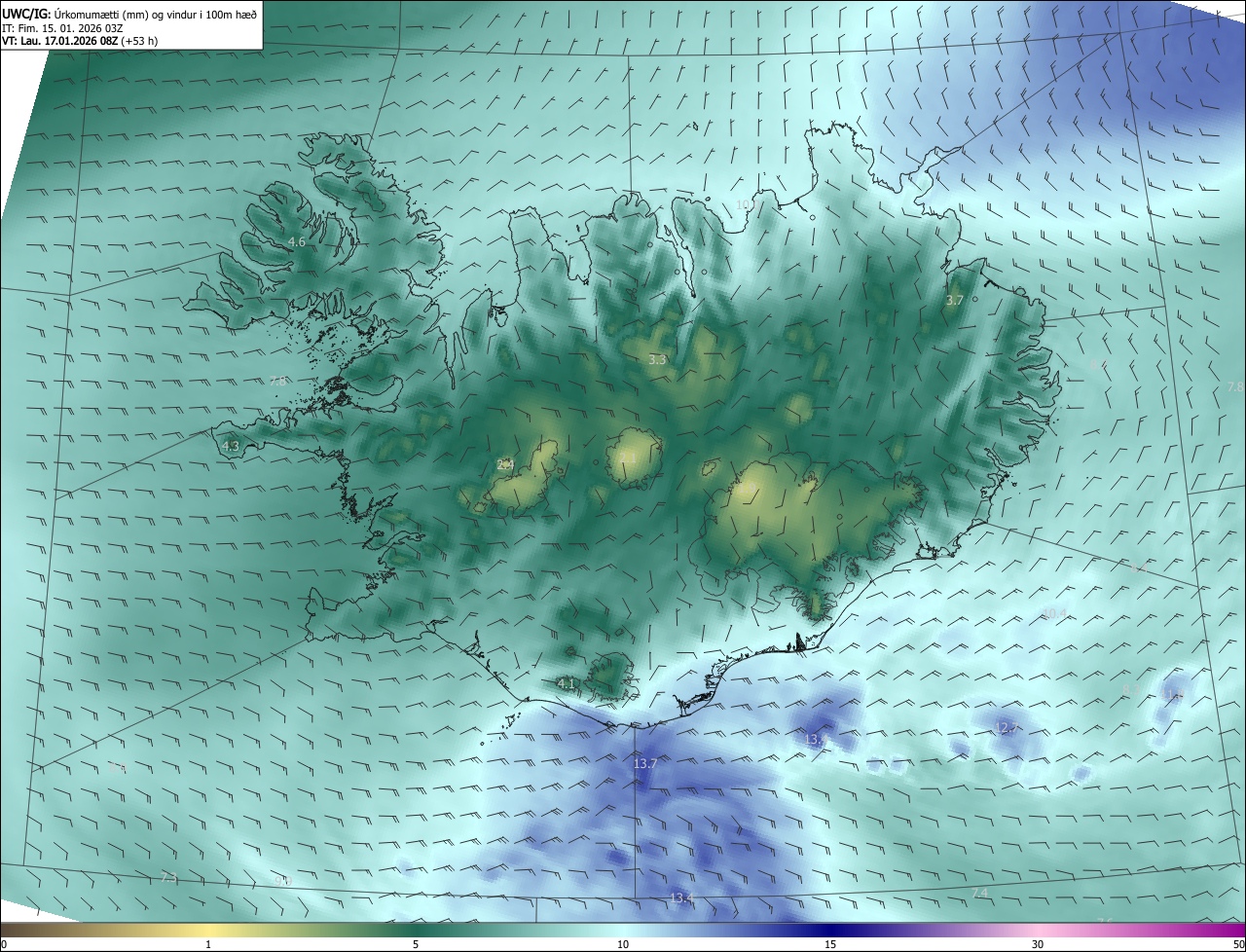Click the 8.3 value near the right edge

(x=1132, y=690)
